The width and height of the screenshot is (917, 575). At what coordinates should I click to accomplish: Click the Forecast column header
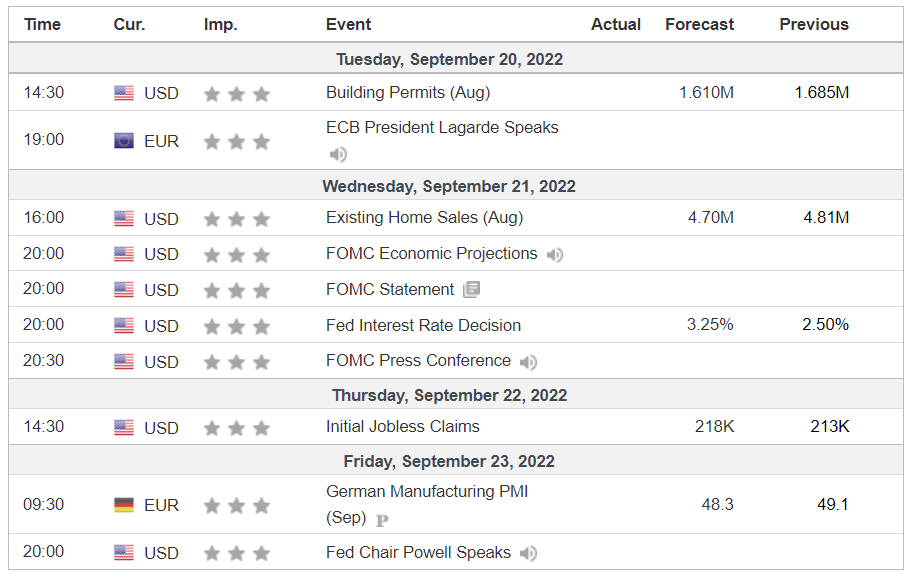point(699,25)
